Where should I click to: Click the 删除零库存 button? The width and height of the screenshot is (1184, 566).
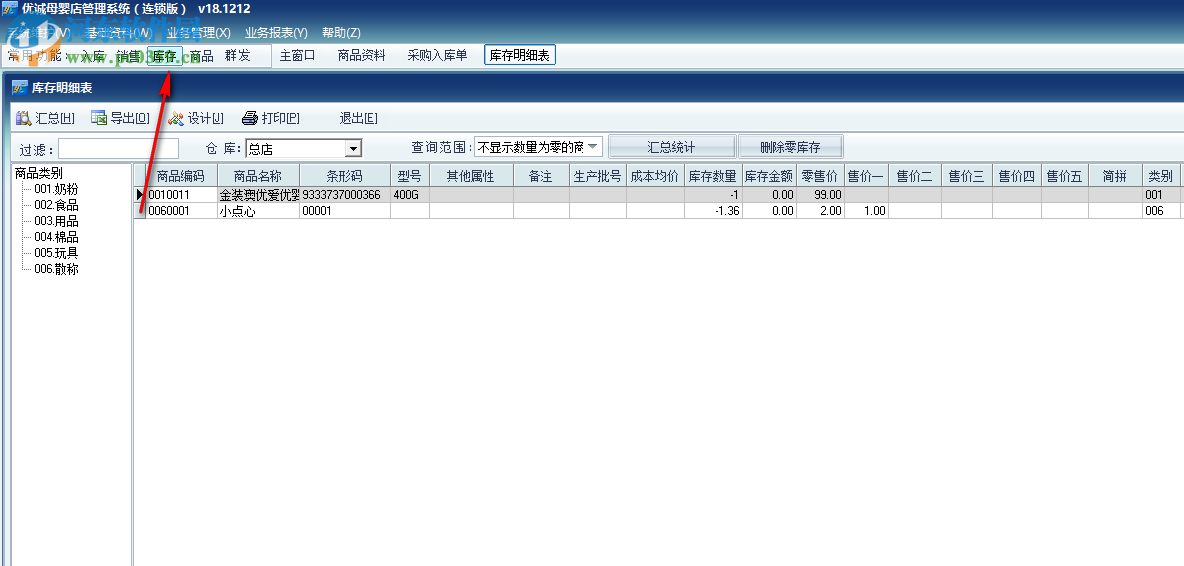coord(790,147)
